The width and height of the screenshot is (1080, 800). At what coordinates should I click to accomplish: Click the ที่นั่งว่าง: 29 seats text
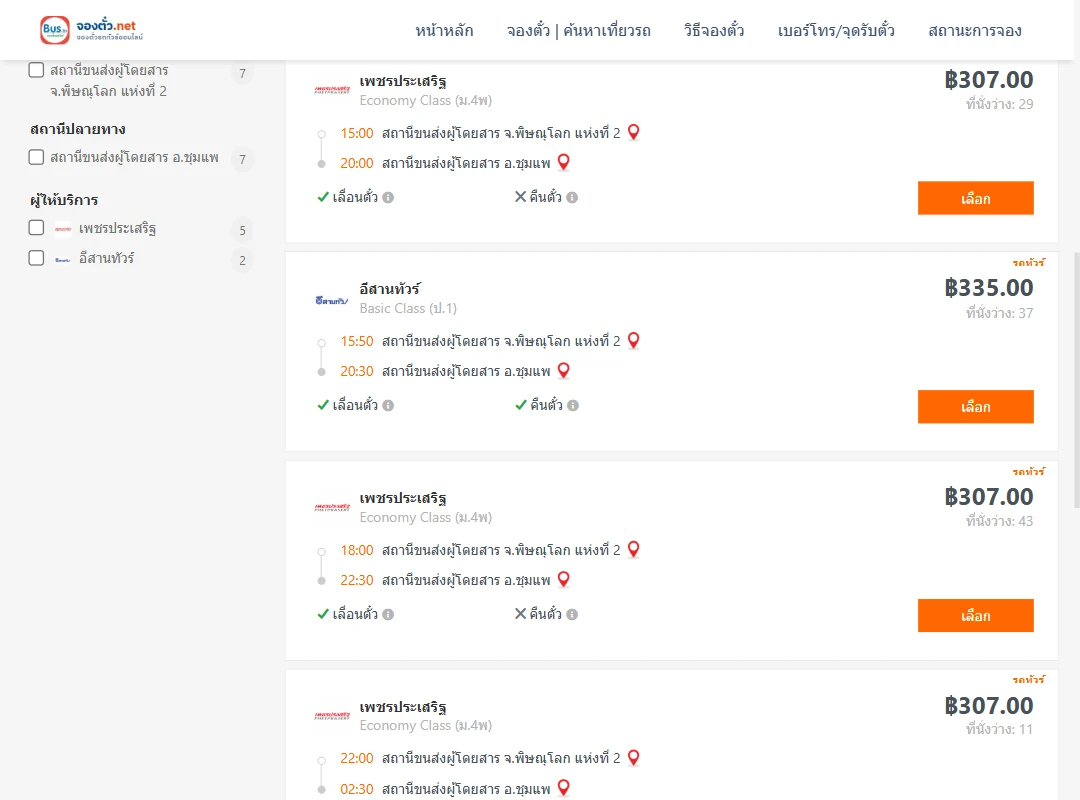(999, 104)
